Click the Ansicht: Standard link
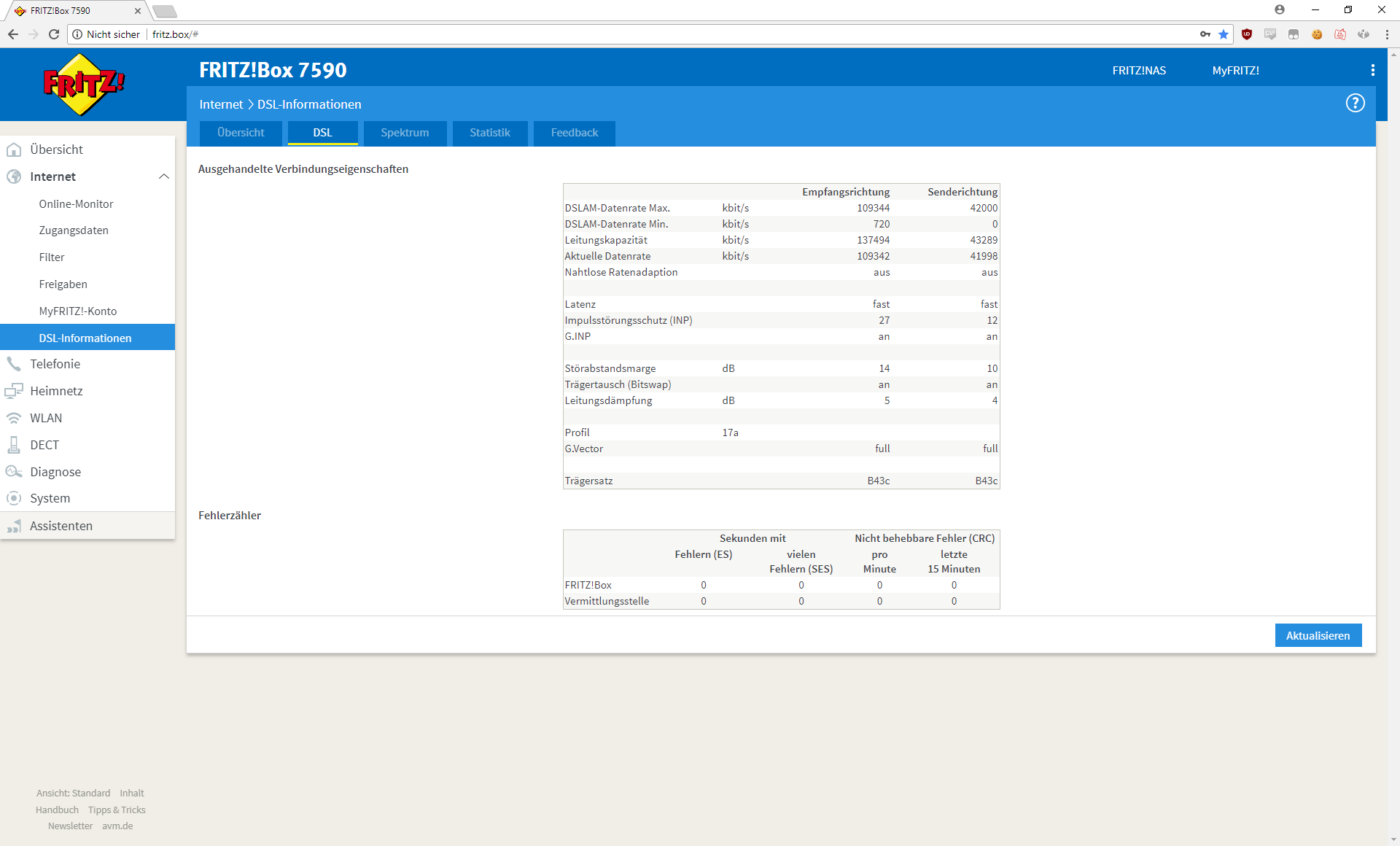 click(73, 793)
